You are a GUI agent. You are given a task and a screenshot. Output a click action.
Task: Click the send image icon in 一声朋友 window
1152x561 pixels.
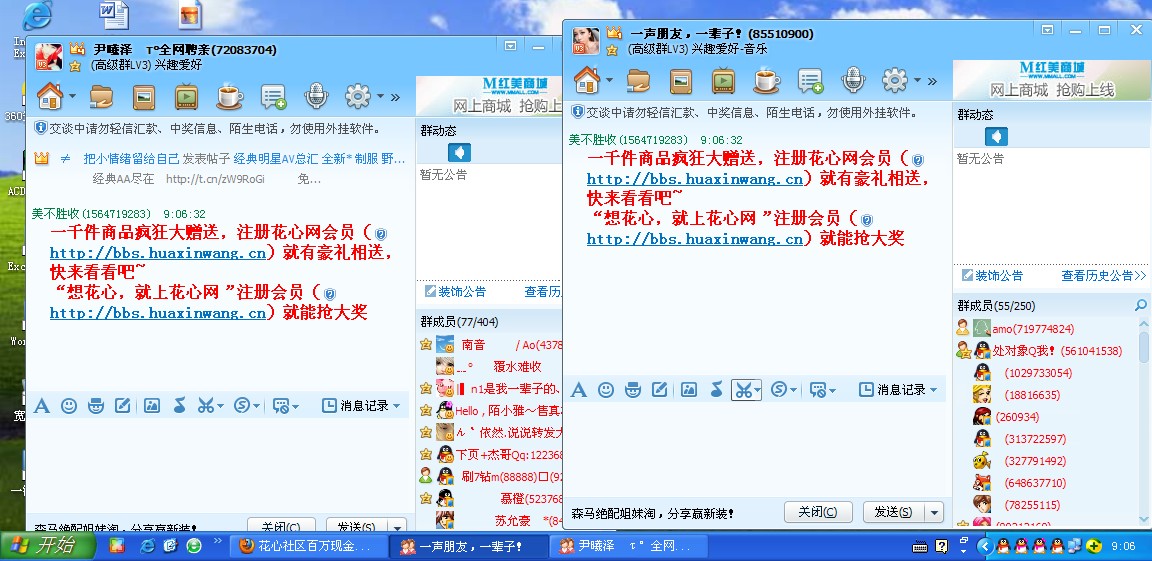[x=688, y=390]
